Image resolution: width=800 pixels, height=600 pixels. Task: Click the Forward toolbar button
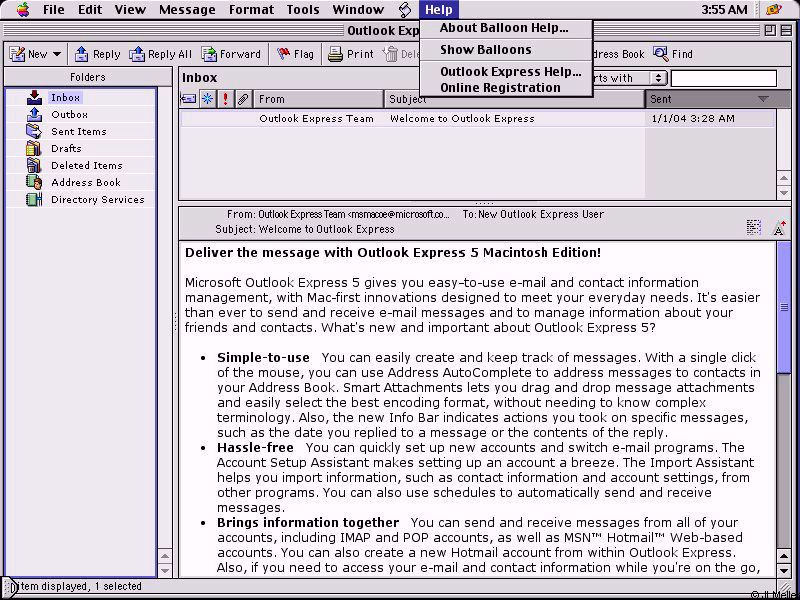coord(231,54)
